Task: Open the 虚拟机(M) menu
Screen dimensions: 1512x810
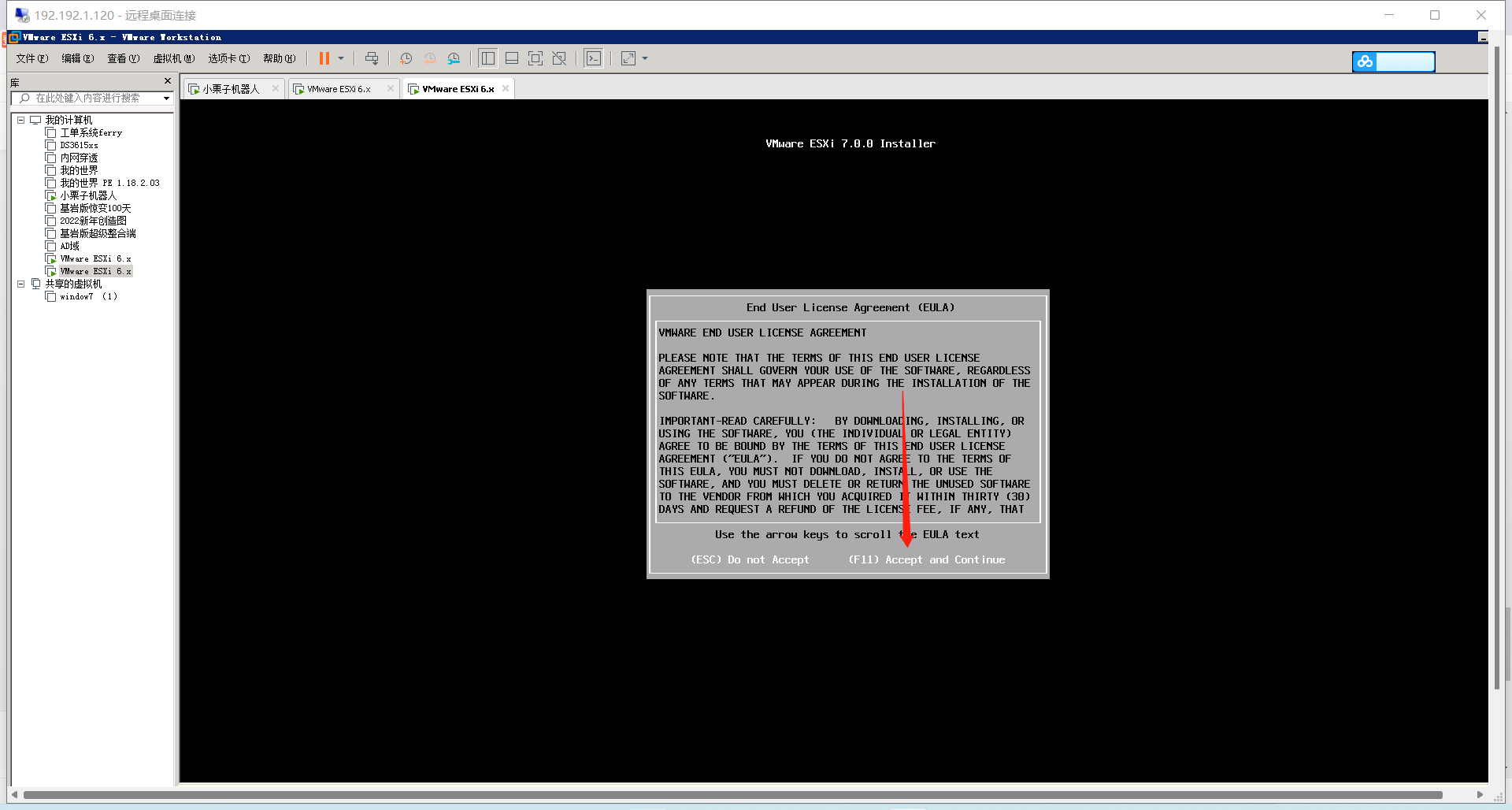Action: coord(174,58)
